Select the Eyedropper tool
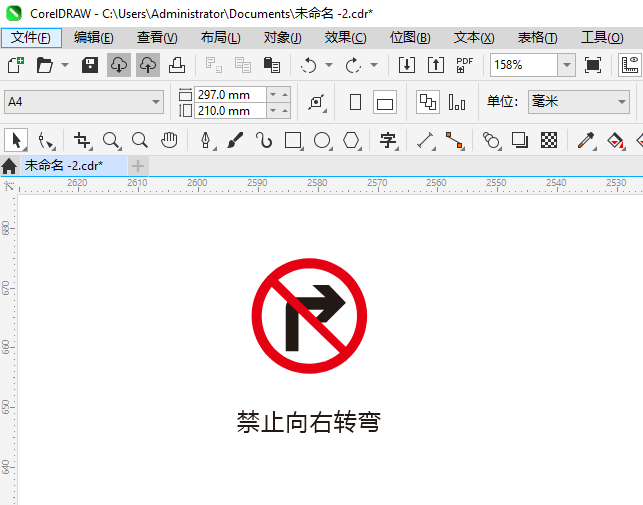The image size is (643, 505). (586, 141)
